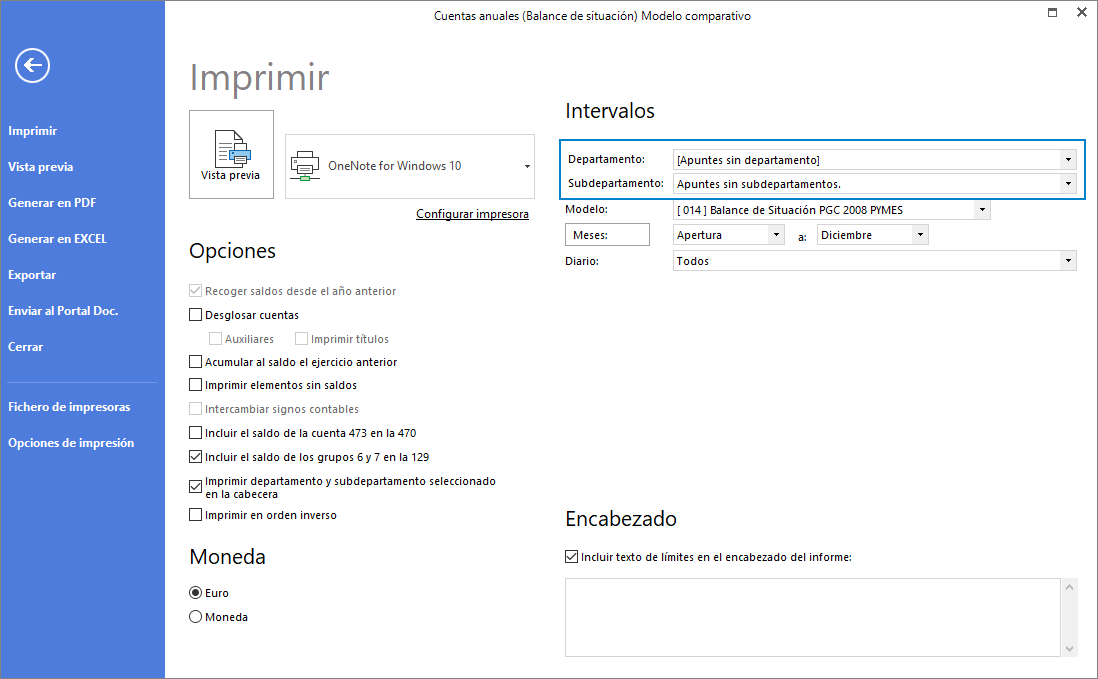Toggle Imprimir departamento y subdepartamento en cabecera
The height and width of the screenshot is (679, 1098).
pos(195,486)
